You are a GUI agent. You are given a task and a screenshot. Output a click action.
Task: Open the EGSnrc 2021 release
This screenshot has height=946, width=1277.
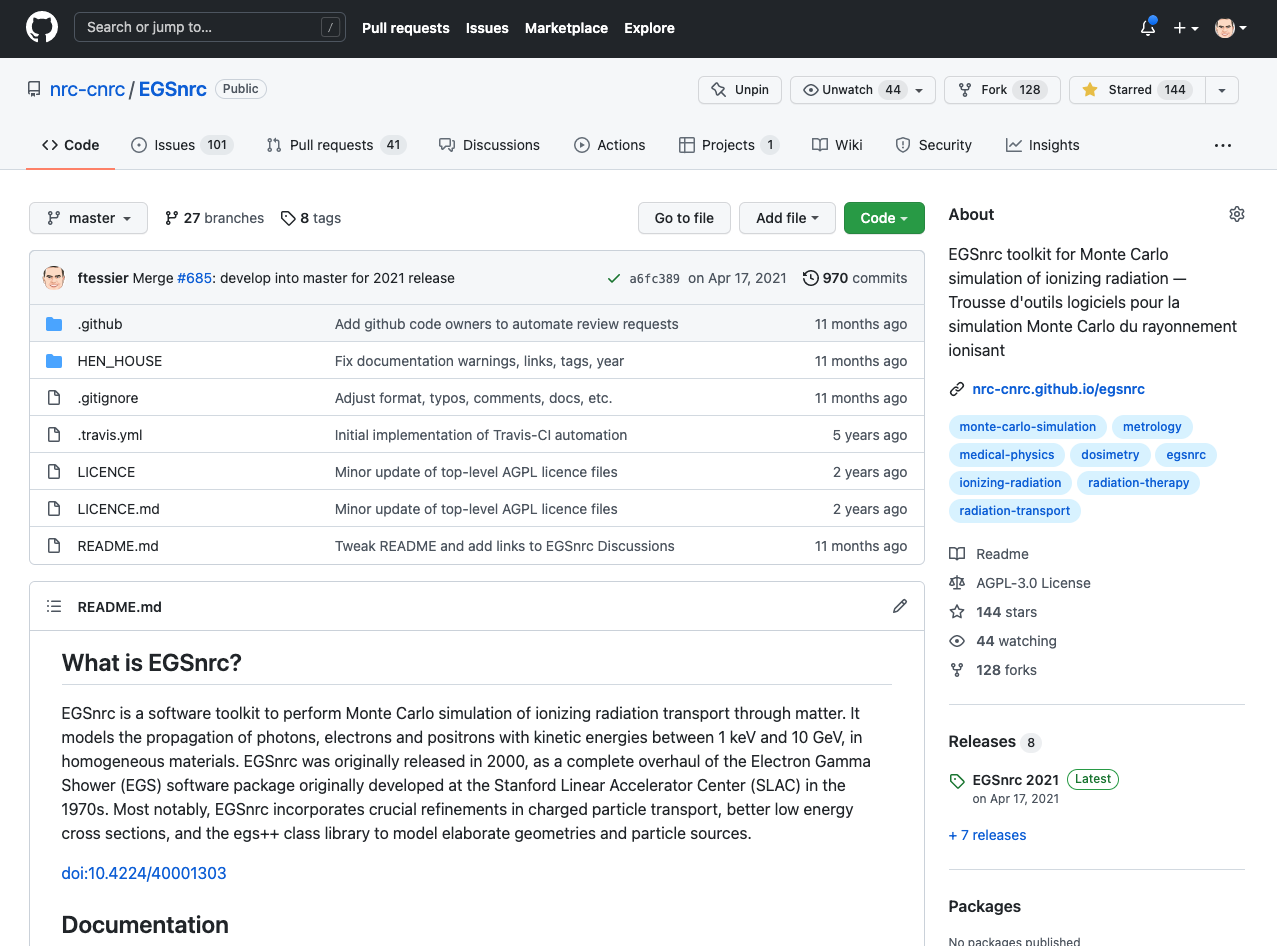tap(1015, 780)
